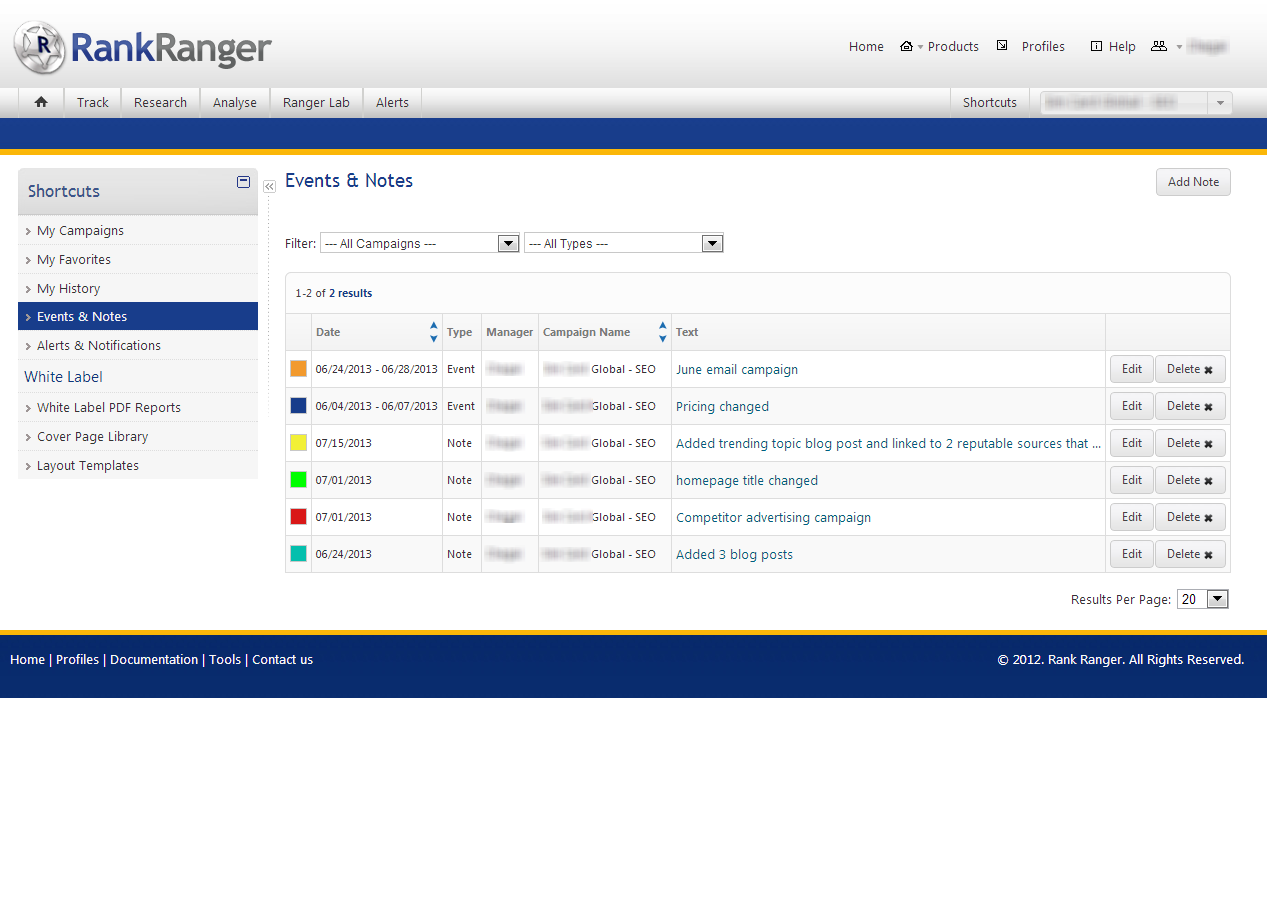Click the user account people icon
This screenshot has width=1267, height=899.
coord(1159,46)
